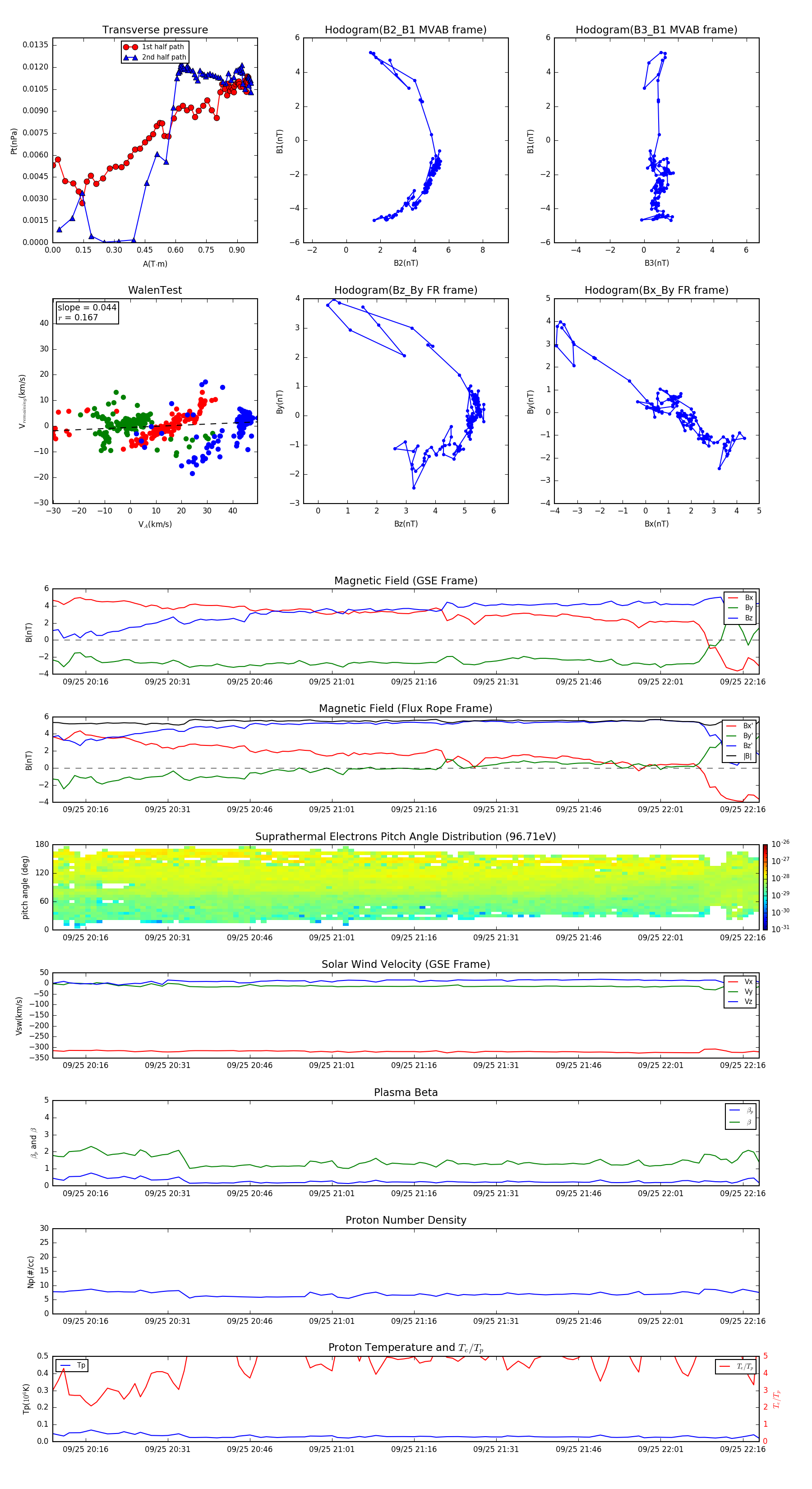
Task: Click the "Proton Number Density" title
Action: (x=406, y=1220)
